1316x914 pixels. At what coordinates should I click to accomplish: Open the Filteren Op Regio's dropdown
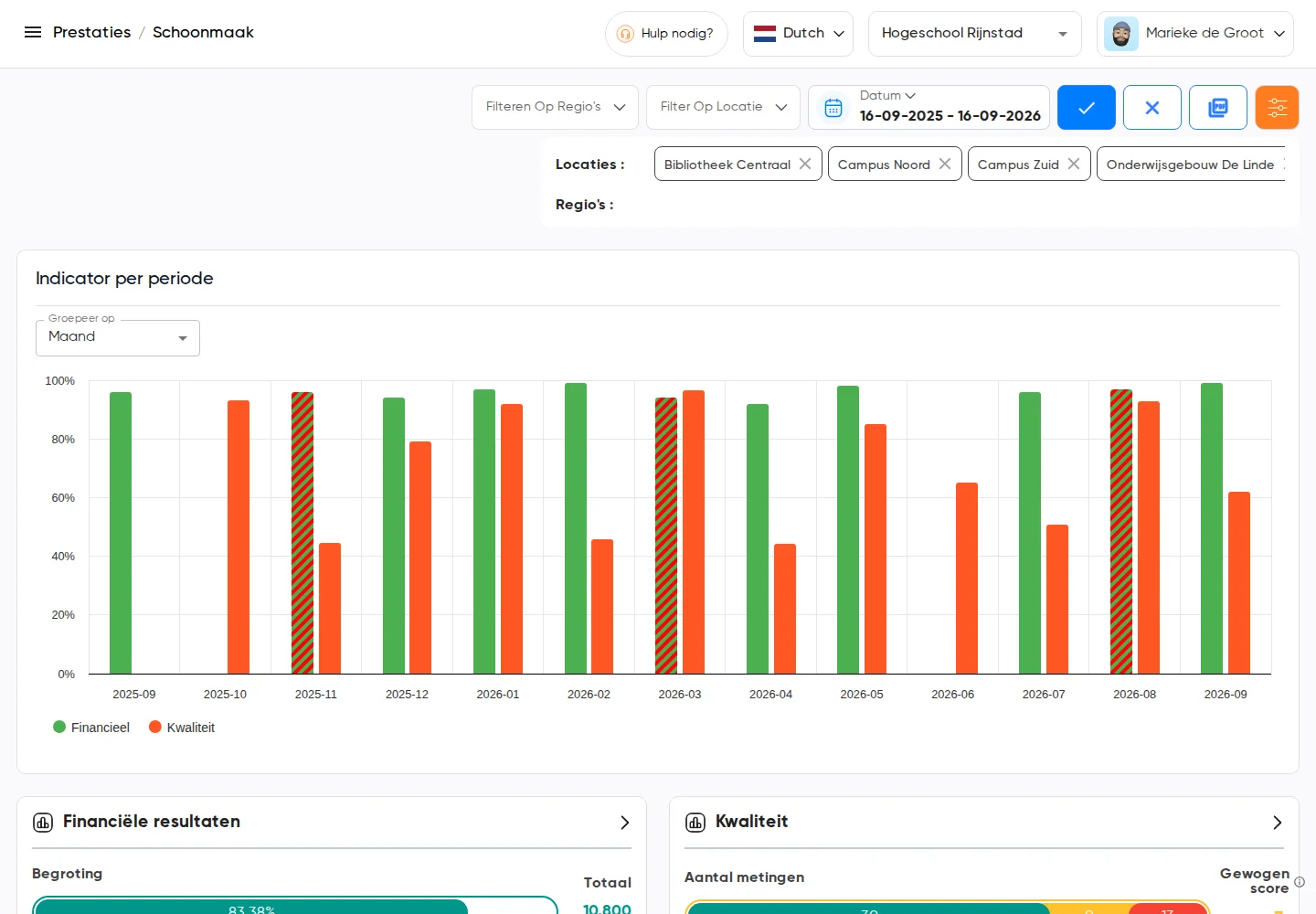pos(556,108)
